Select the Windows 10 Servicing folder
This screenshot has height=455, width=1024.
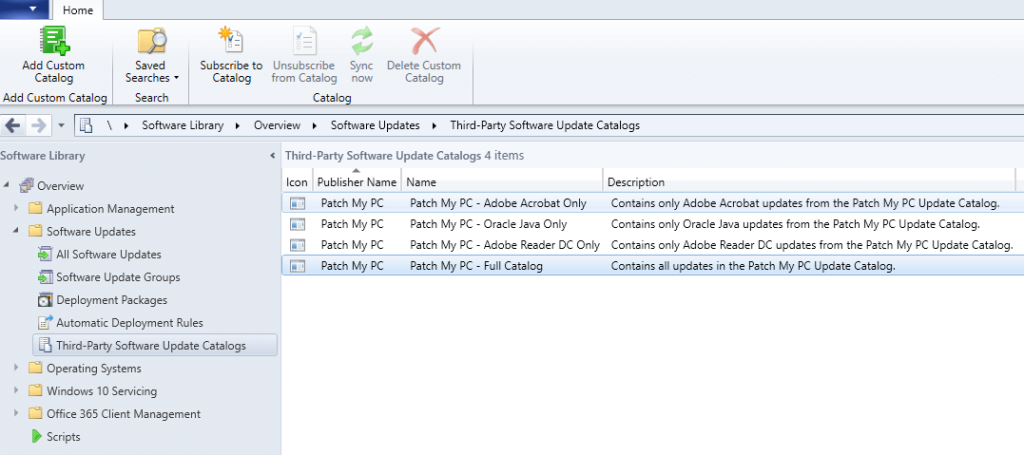pyautogui.click(x=101, y=392)
